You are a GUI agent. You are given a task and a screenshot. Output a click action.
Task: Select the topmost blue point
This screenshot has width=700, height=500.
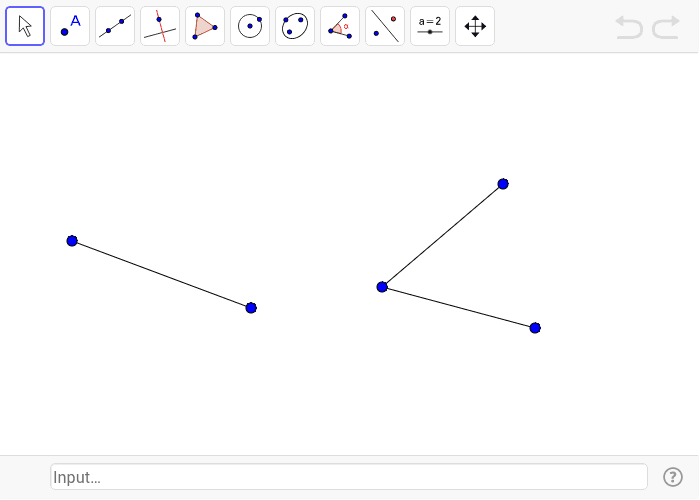[x=503, y=184]
